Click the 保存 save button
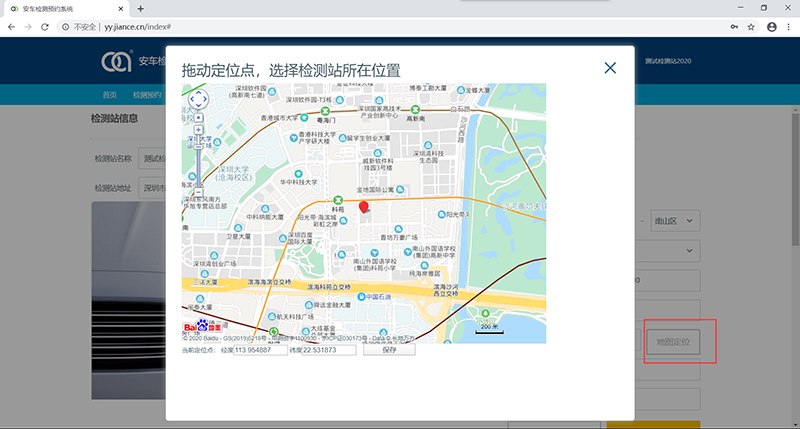 click(389, 350)
